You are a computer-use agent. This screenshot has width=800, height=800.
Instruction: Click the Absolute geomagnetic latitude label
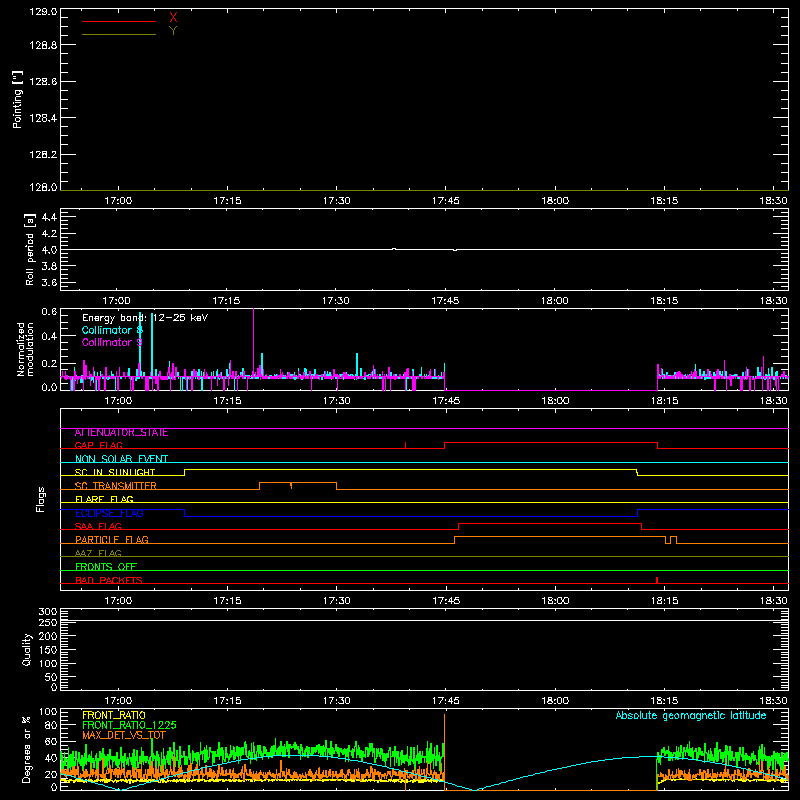pyautogui.click(x=691, y=715)
